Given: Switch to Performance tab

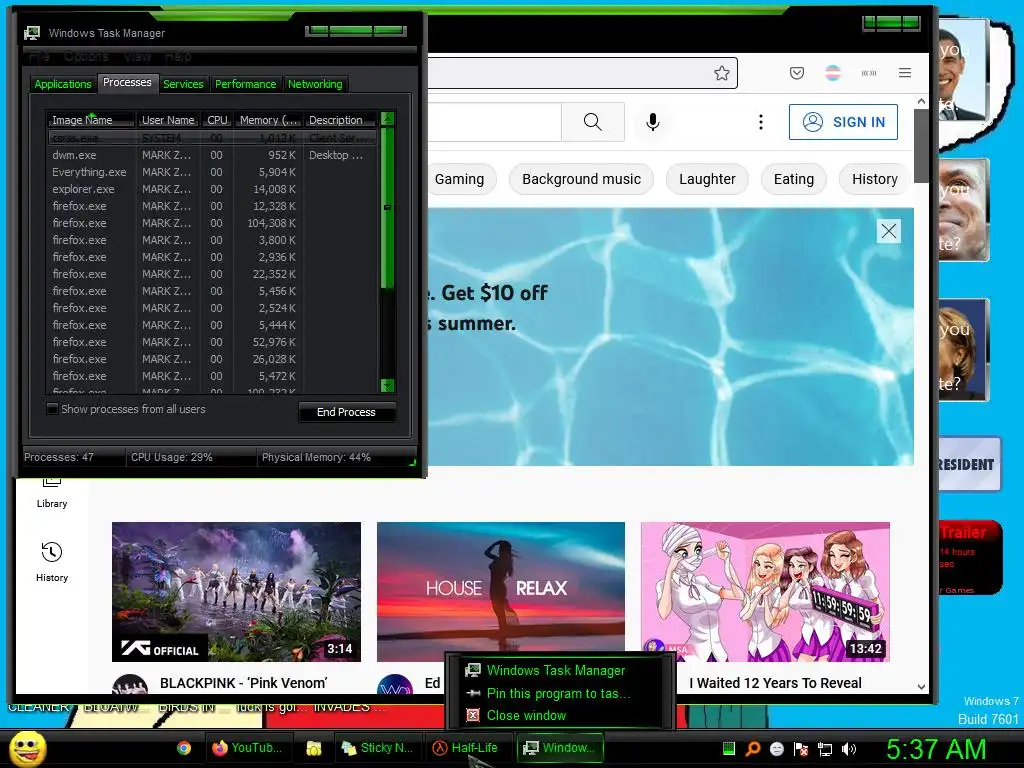Looking at the screenshot, I should point(246,84).
